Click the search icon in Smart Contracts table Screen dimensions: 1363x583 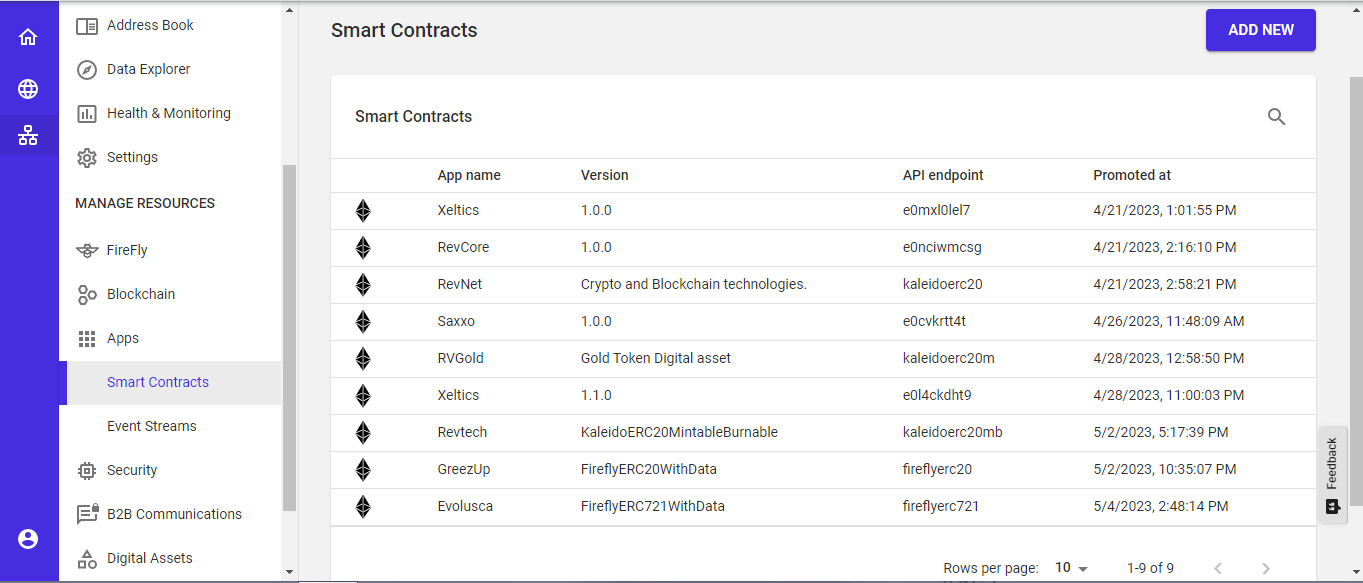coord(1276,117)
